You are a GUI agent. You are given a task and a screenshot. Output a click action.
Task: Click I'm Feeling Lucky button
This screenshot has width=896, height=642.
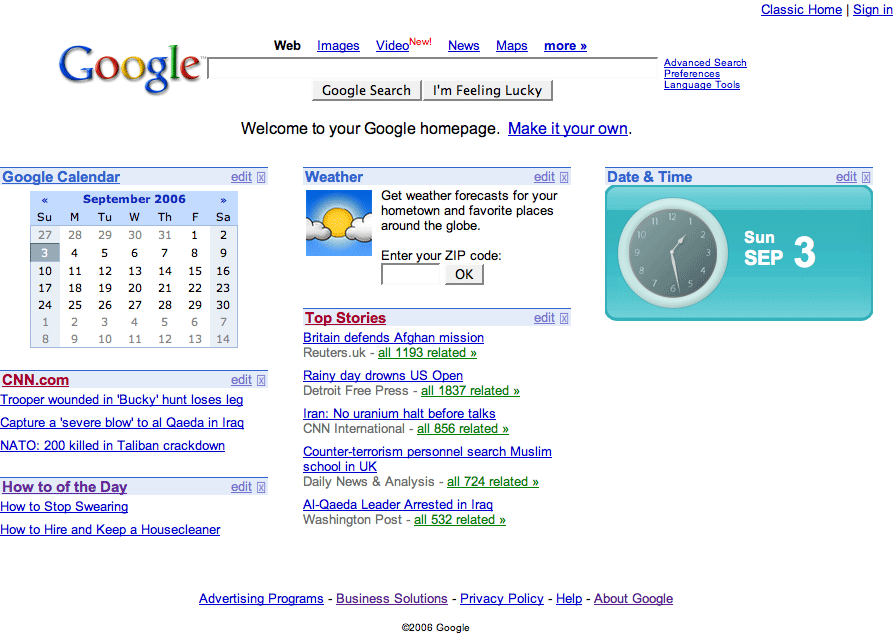point(487,90)
